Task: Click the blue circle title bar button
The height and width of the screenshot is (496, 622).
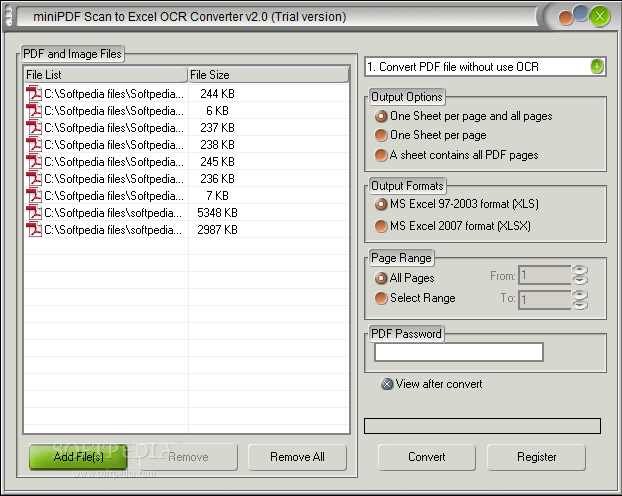Action: (x=581, y=13)
